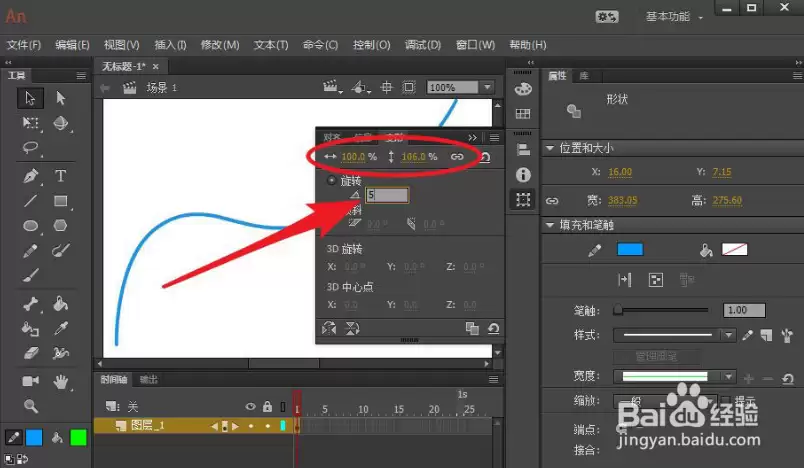Open the Modify (修改) menu

220,45
